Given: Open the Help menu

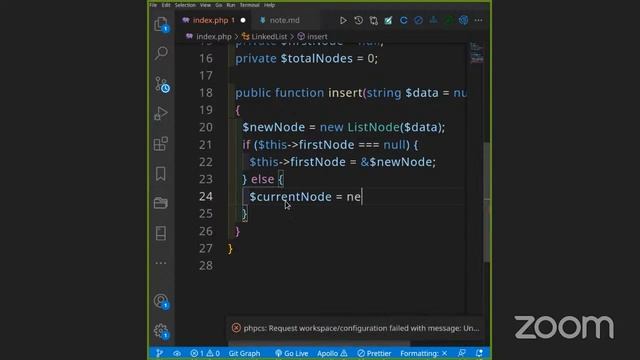Looking at the screenshot, I should [269, 5].
